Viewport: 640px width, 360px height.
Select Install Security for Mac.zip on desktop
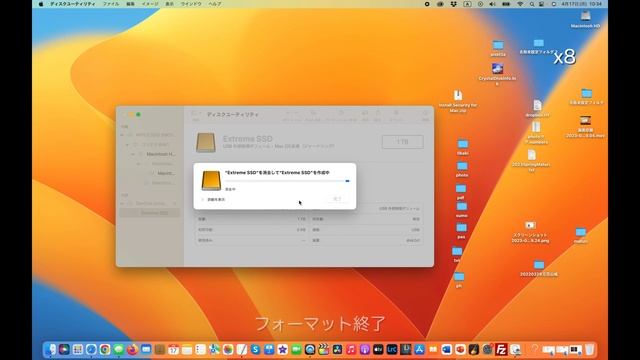(458, 101)
